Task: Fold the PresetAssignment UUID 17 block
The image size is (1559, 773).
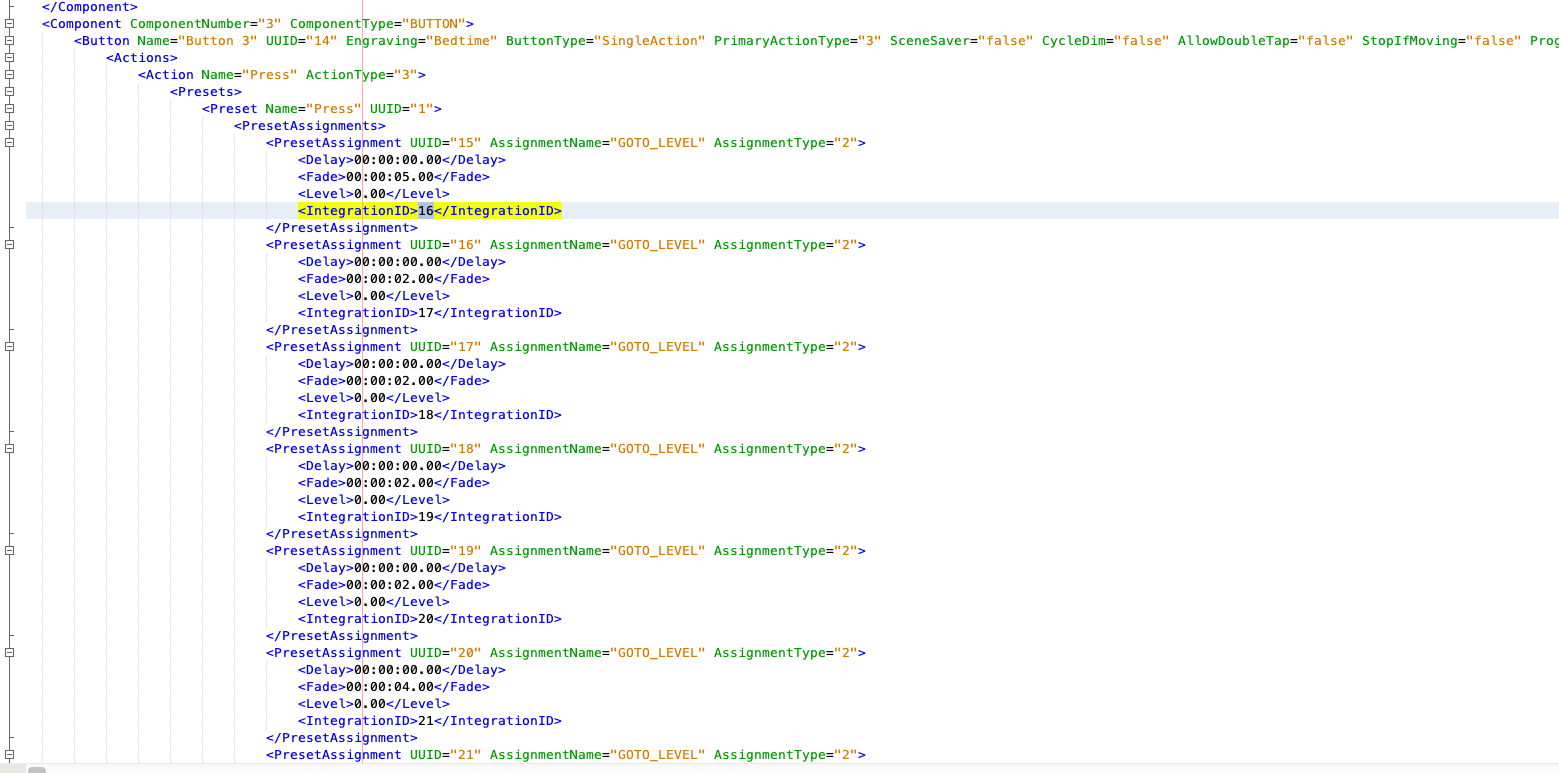Action: [9, 347]
